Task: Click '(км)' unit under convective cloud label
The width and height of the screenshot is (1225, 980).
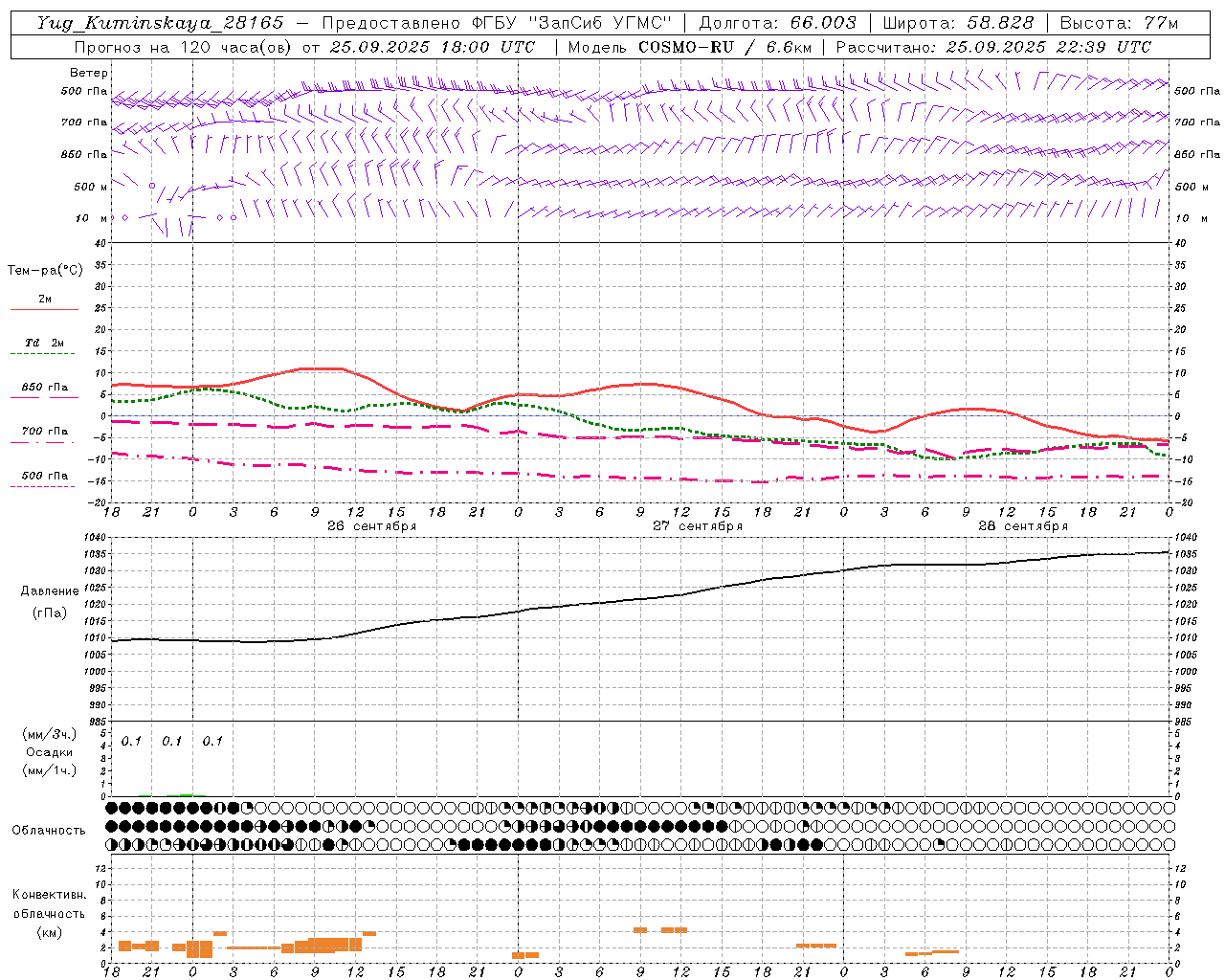Action: pos(50,932)
